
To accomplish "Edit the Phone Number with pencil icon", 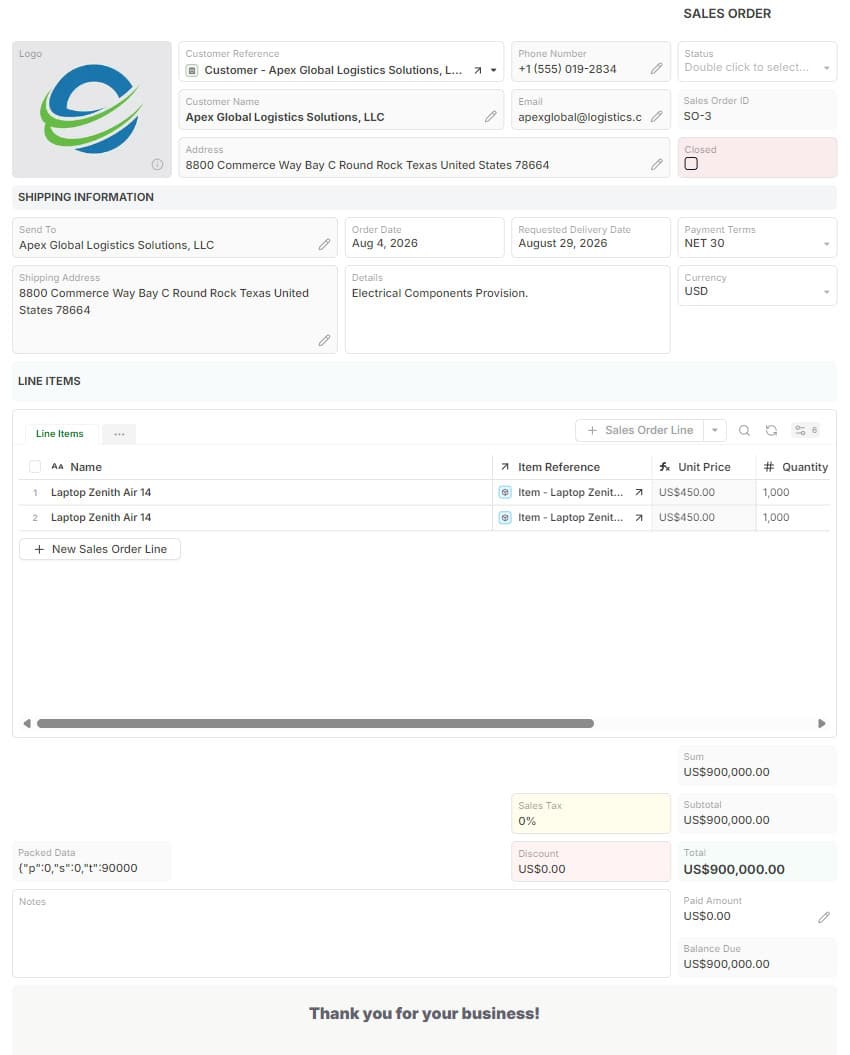I will [656, 69].
